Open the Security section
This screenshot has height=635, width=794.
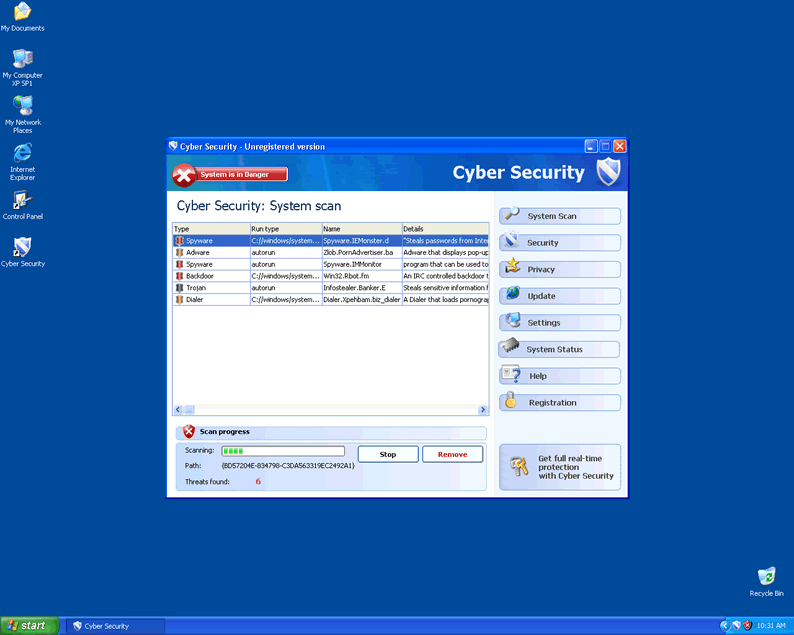[560, 243]
